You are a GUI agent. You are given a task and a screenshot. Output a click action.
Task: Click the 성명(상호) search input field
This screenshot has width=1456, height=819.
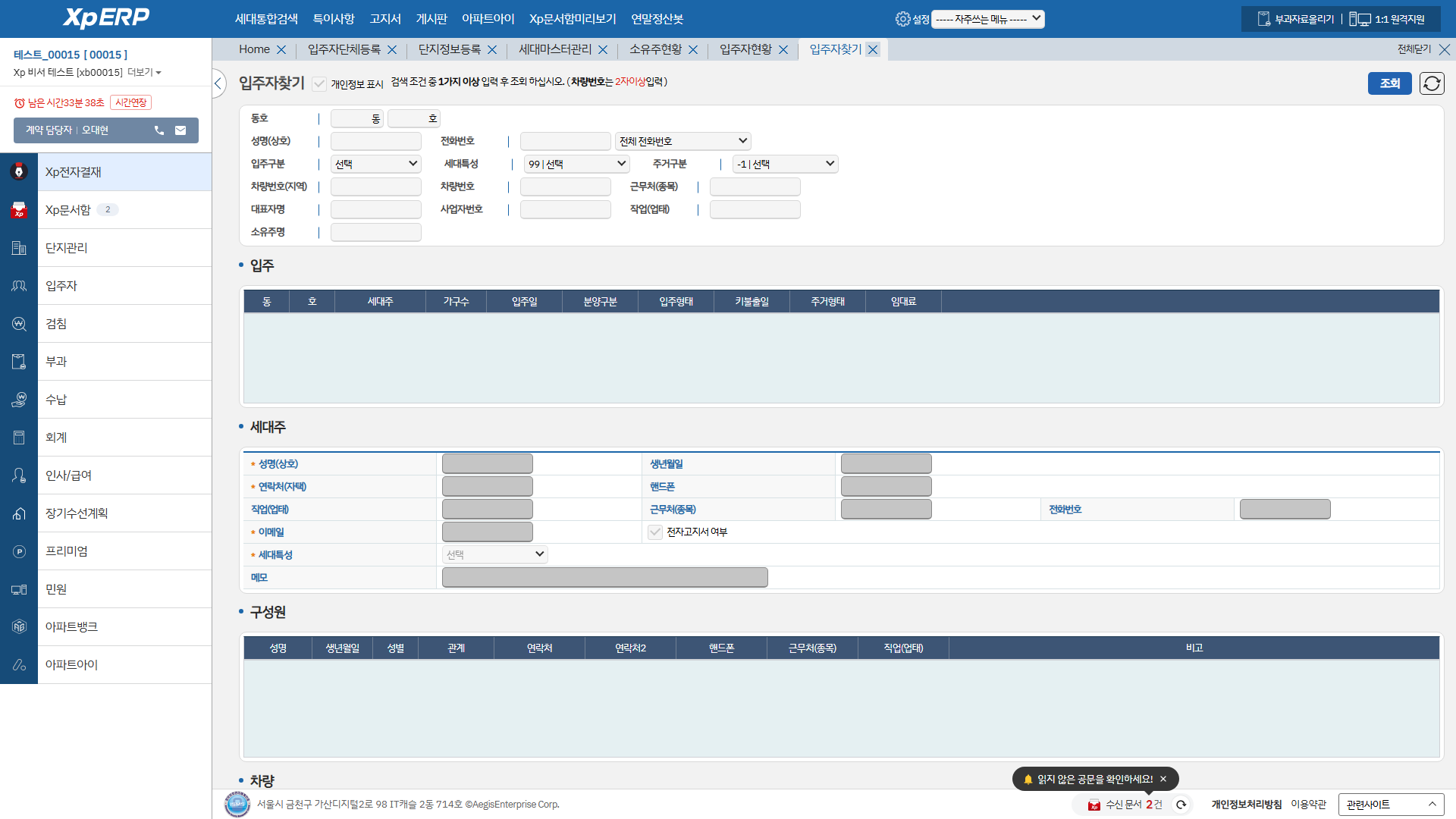[x=376, y=141]
